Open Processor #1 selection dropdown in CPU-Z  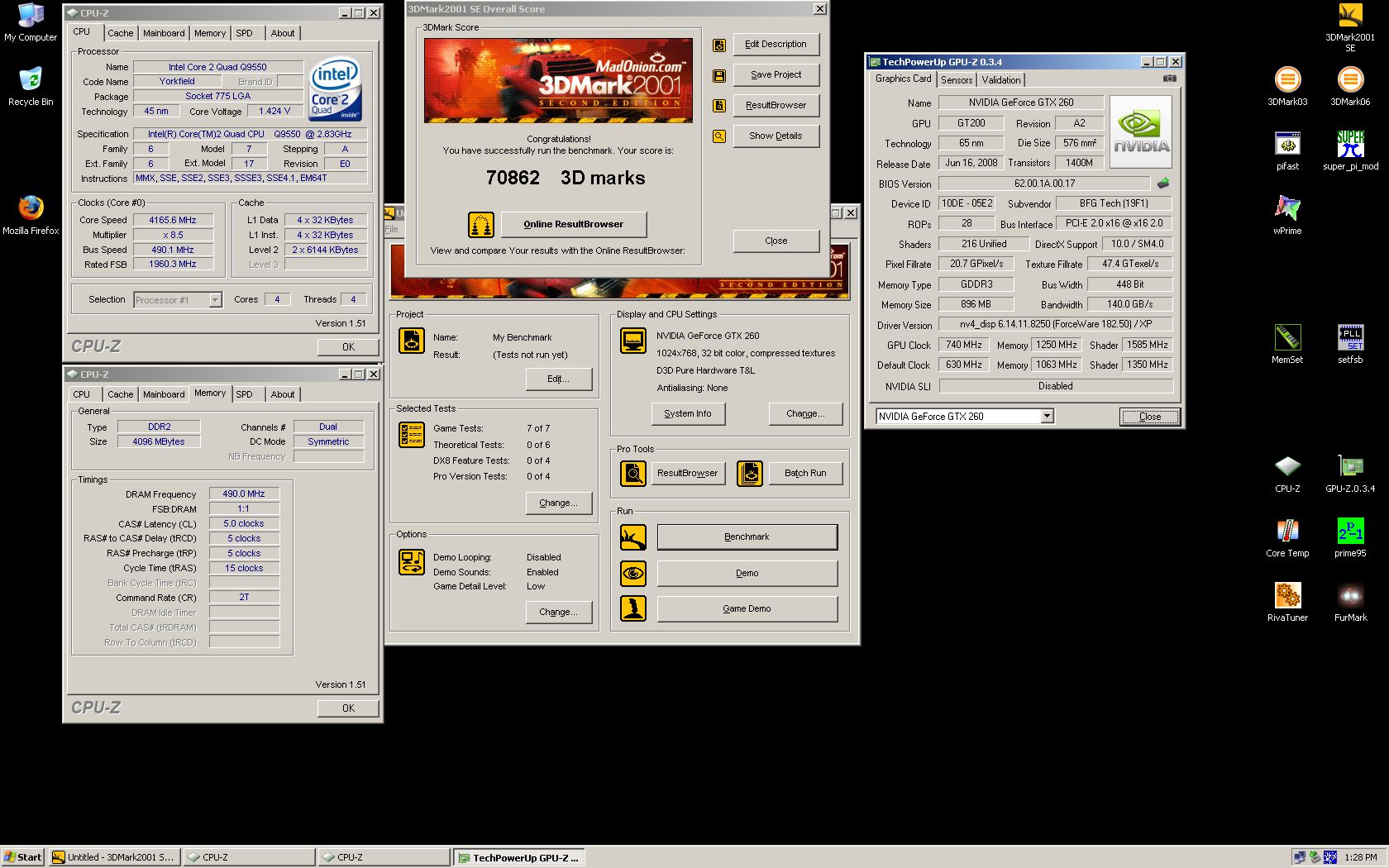point(215,300)
